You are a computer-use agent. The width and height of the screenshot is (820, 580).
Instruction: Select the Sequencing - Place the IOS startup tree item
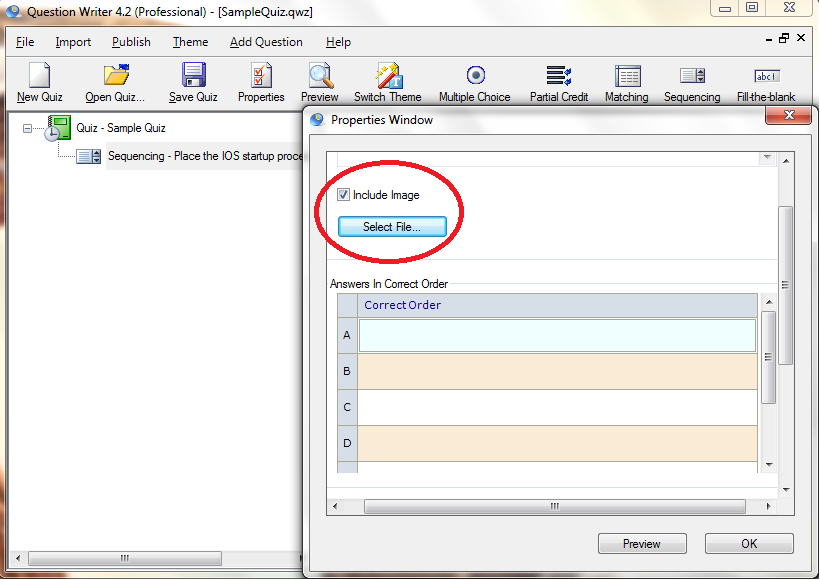click(205, 156)
